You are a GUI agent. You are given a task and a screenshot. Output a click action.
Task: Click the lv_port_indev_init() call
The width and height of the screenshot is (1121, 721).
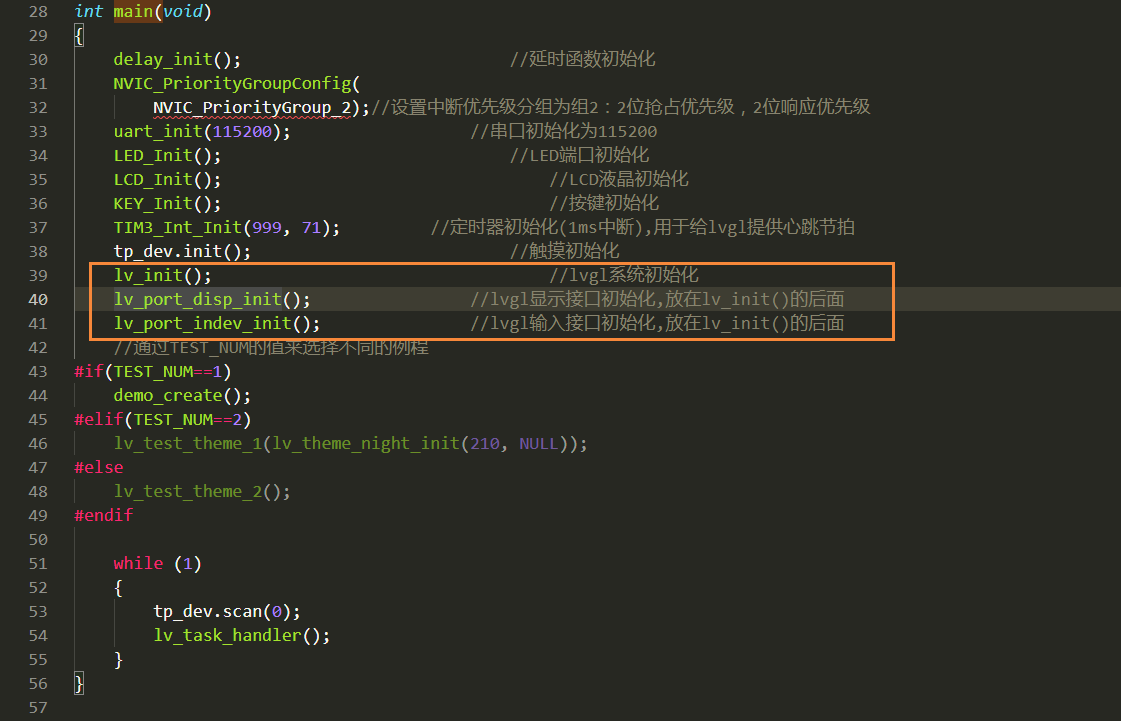(x=217, y=324)
